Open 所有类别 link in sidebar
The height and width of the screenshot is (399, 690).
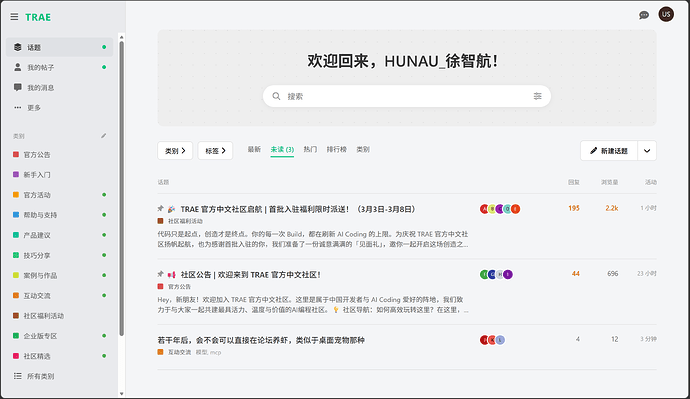pos(59,376)
